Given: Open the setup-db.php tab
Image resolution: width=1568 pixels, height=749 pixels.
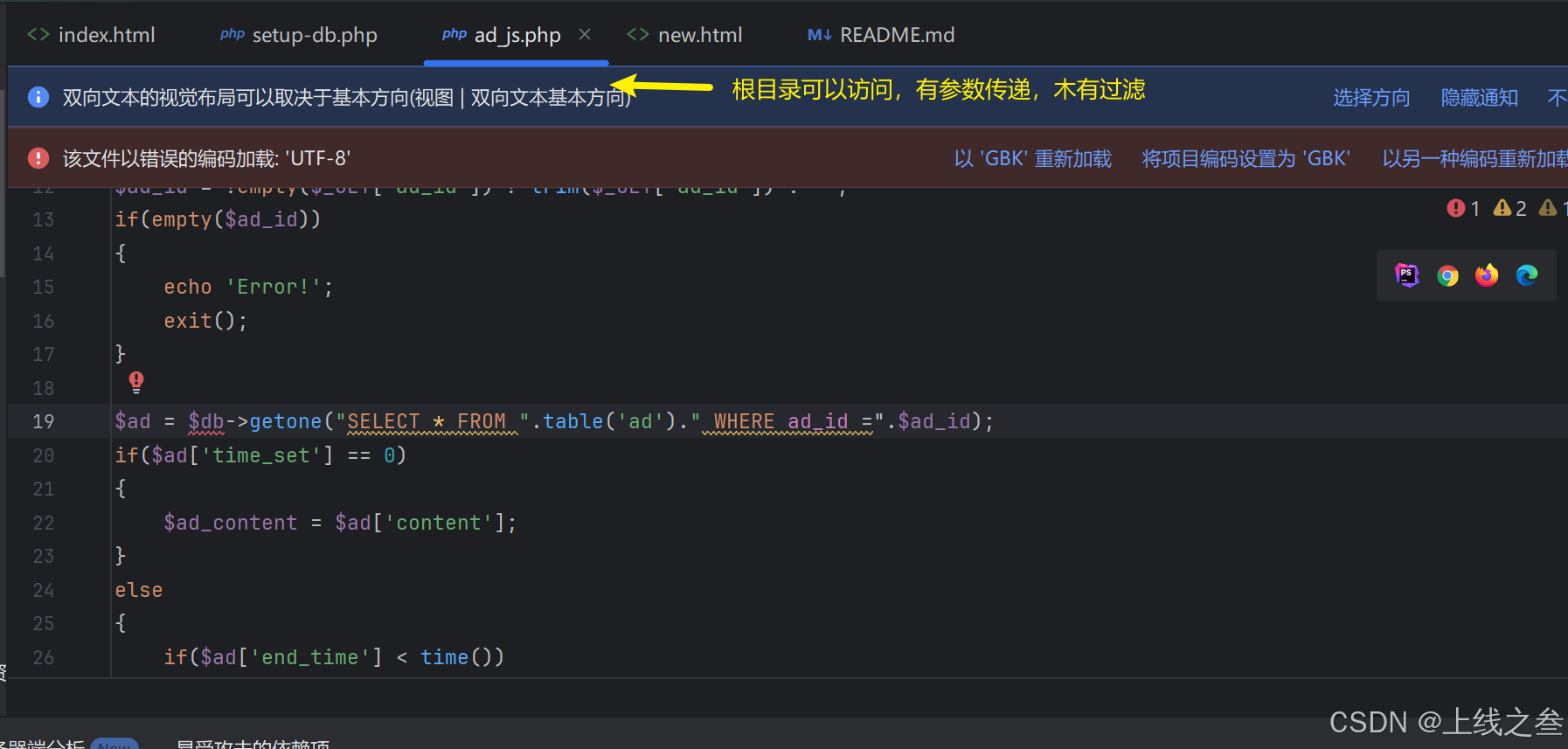Looking at the screenshot, I should click(x=299, y=35).
